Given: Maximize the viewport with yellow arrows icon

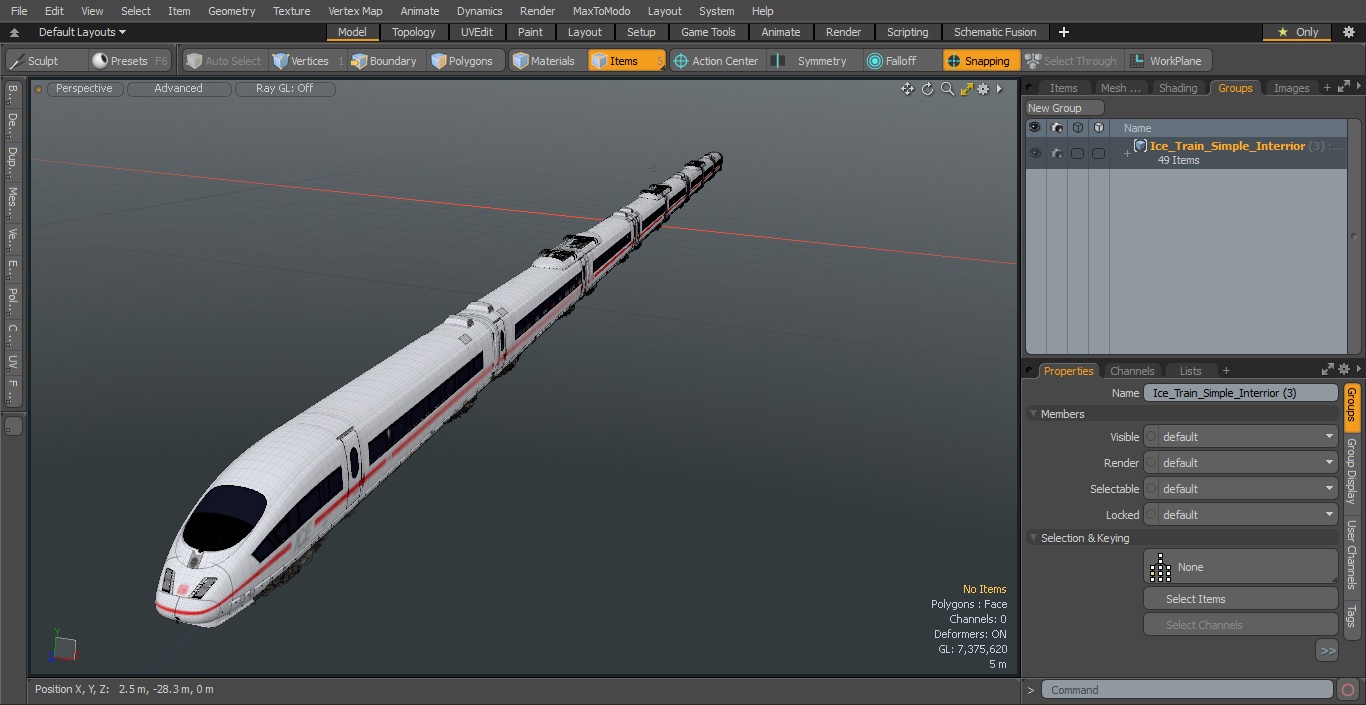Looking at the screenshot, I should pyautogui.click(x=966, y=89).
